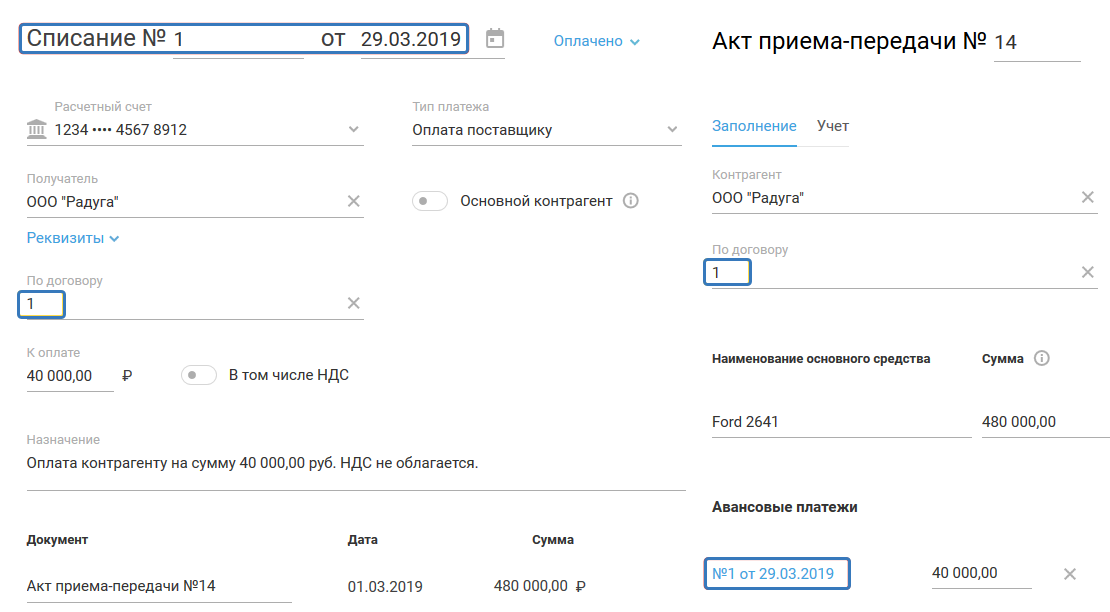
Task: Click the bank icon beside account number
Action: [37, 129]
